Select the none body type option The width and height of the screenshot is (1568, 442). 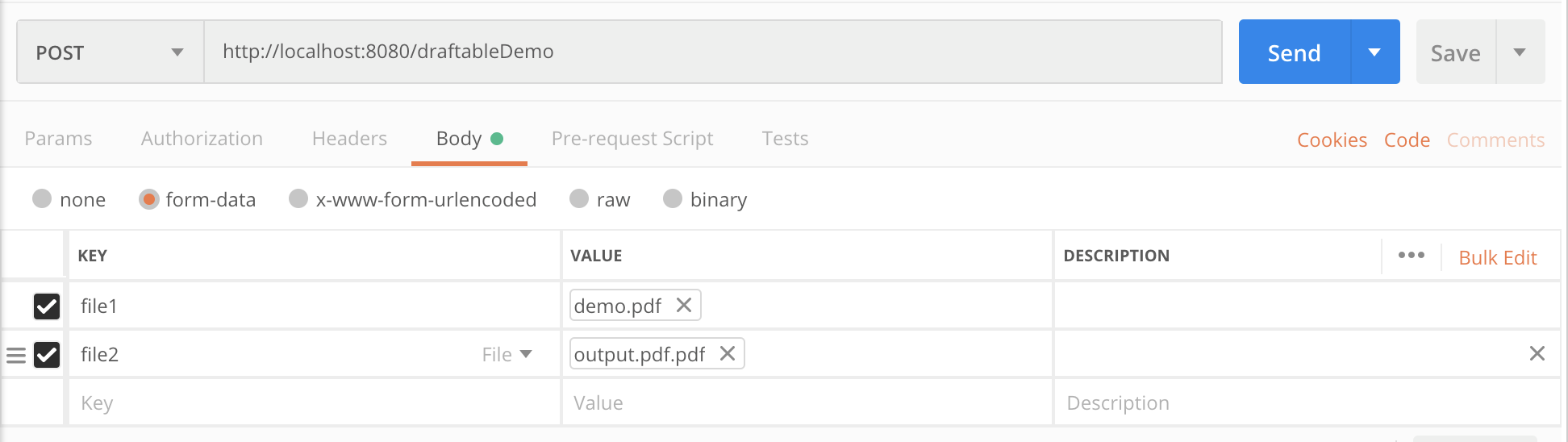pyautogui.click(x=42, y=199)
